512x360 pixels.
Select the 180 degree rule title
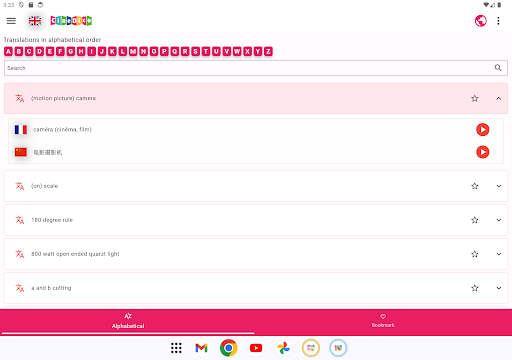[x=52, y=220]
